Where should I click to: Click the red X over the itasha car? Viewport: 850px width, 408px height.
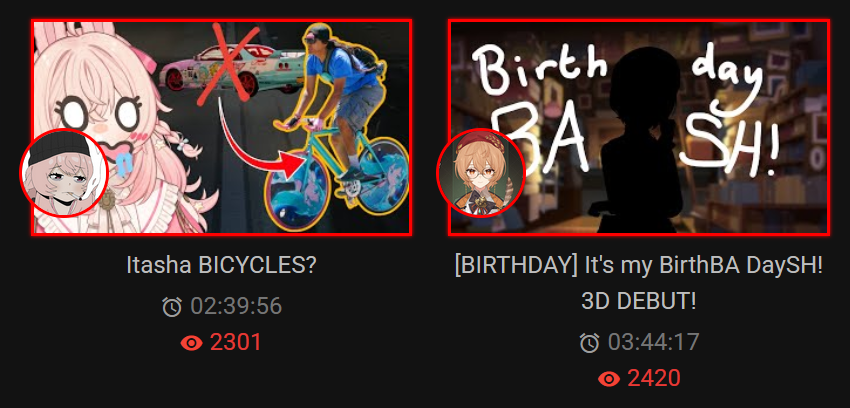tap(225, 63)
